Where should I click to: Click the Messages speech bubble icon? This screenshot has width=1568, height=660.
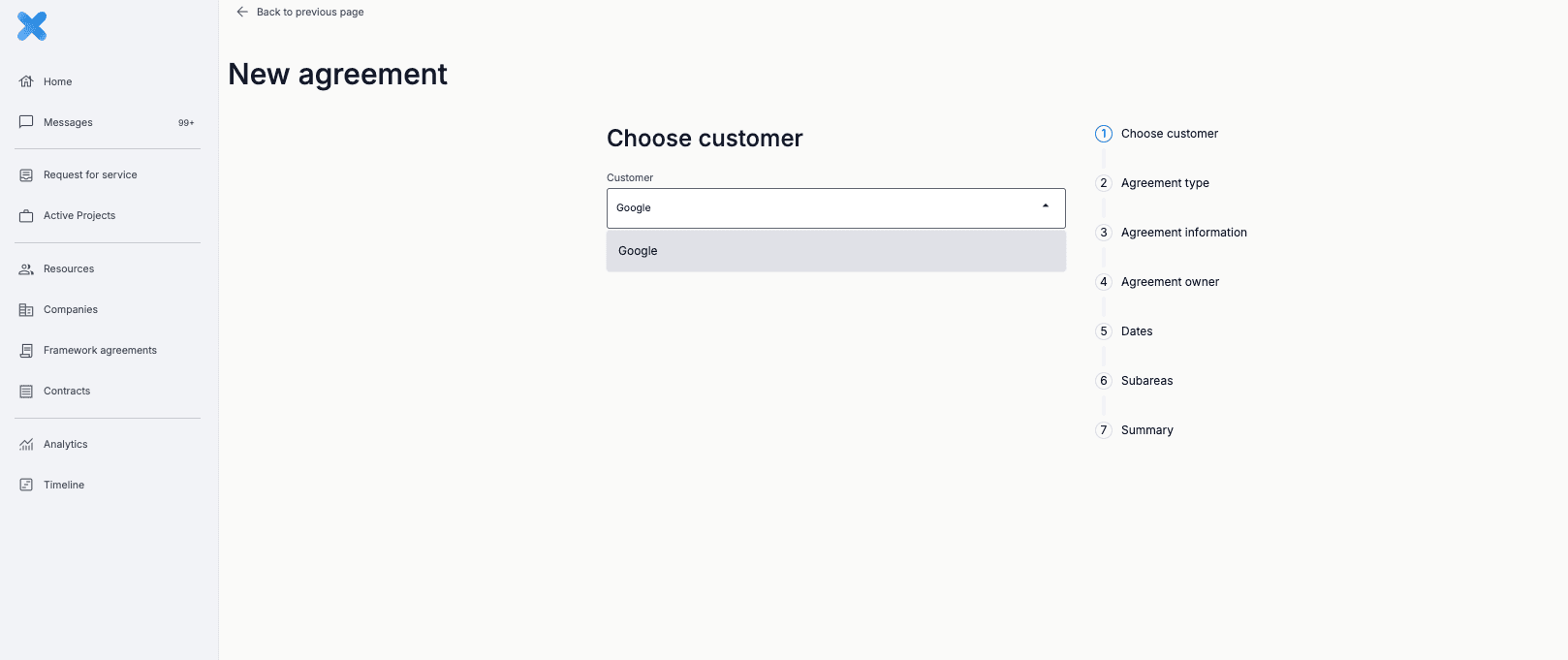point(26,122)
